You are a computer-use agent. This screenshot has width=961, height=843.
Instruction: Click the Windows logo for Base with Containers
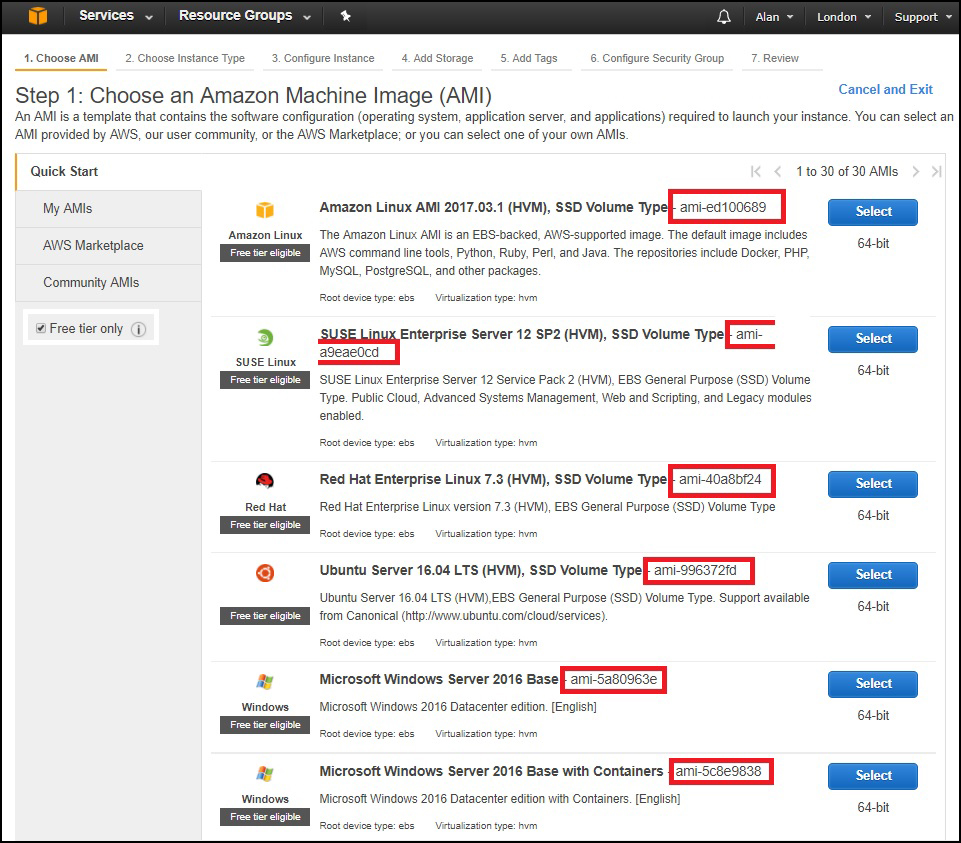[265, 774]
